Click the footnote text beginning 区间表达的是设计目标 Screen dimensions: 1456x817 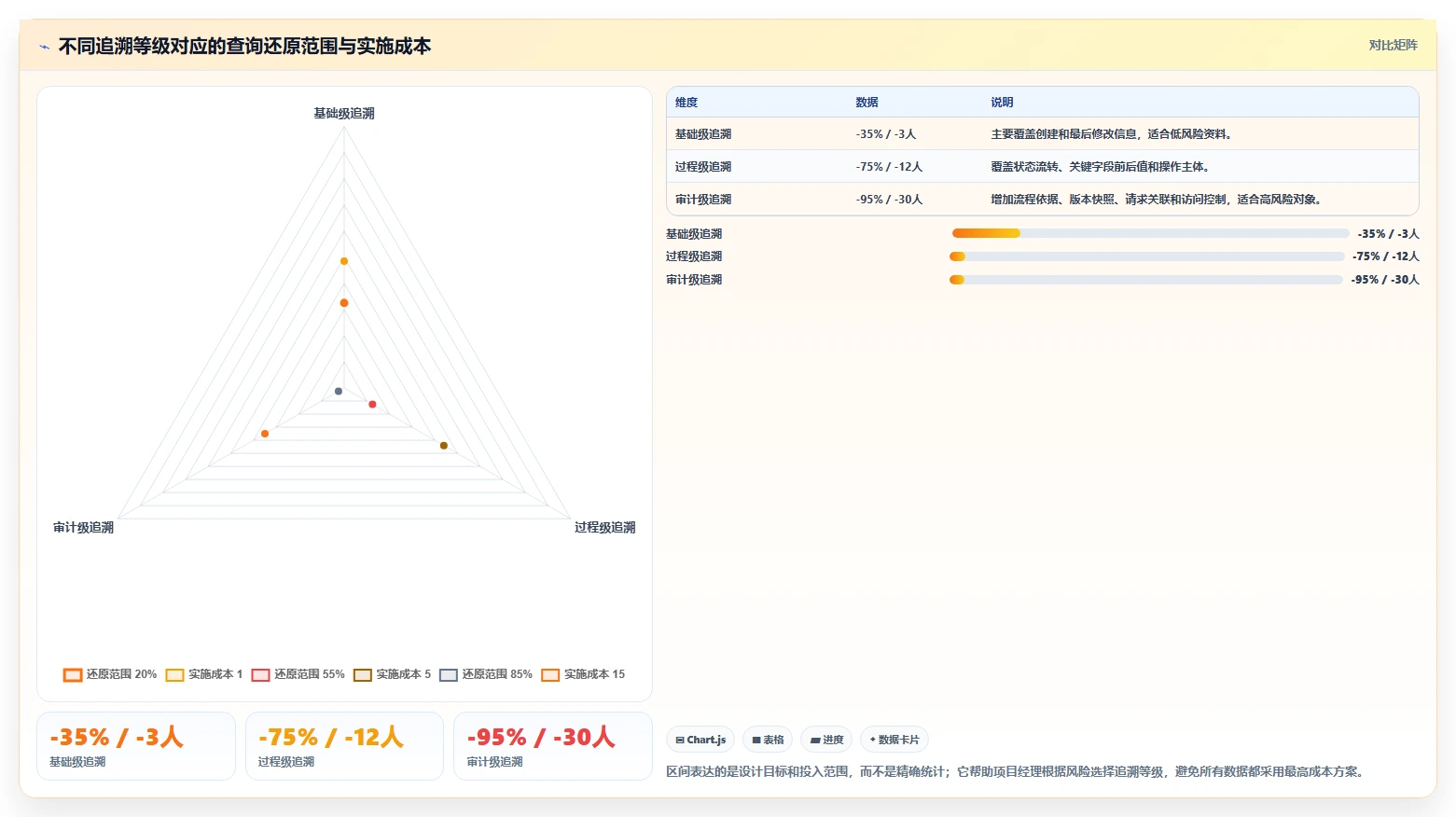point(1018,771)
